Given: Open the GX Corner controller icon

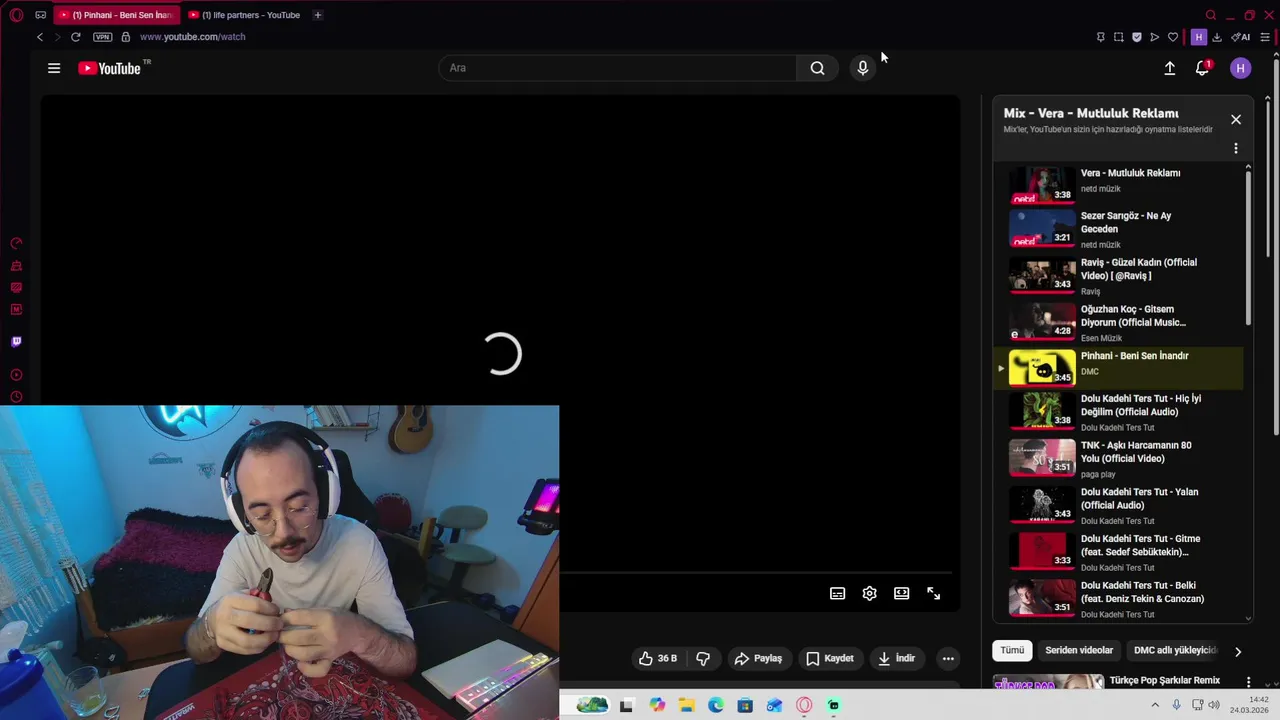Looking at the screenshot, I should 40,15.
